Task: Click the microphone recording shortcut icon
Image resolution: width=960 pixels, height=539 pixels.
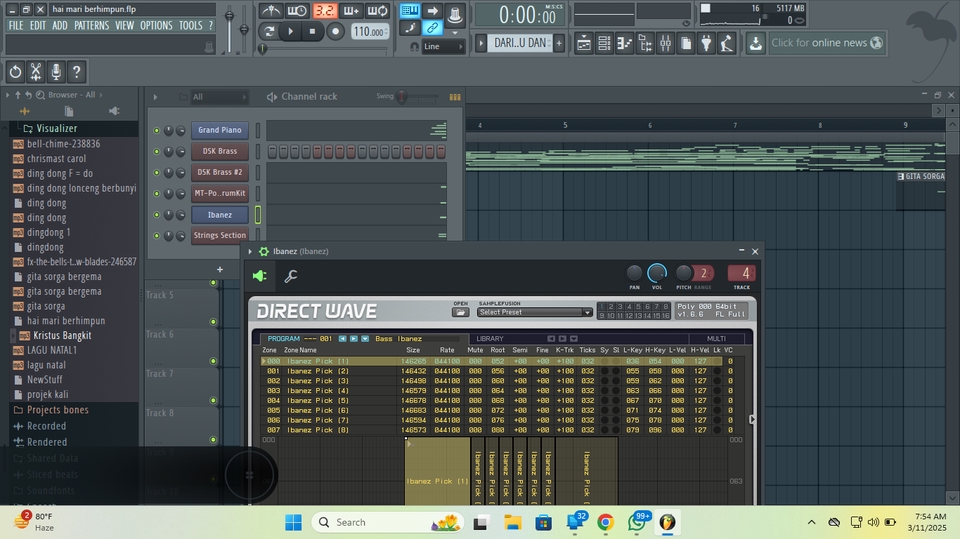Action: click(x=56, y=72)
